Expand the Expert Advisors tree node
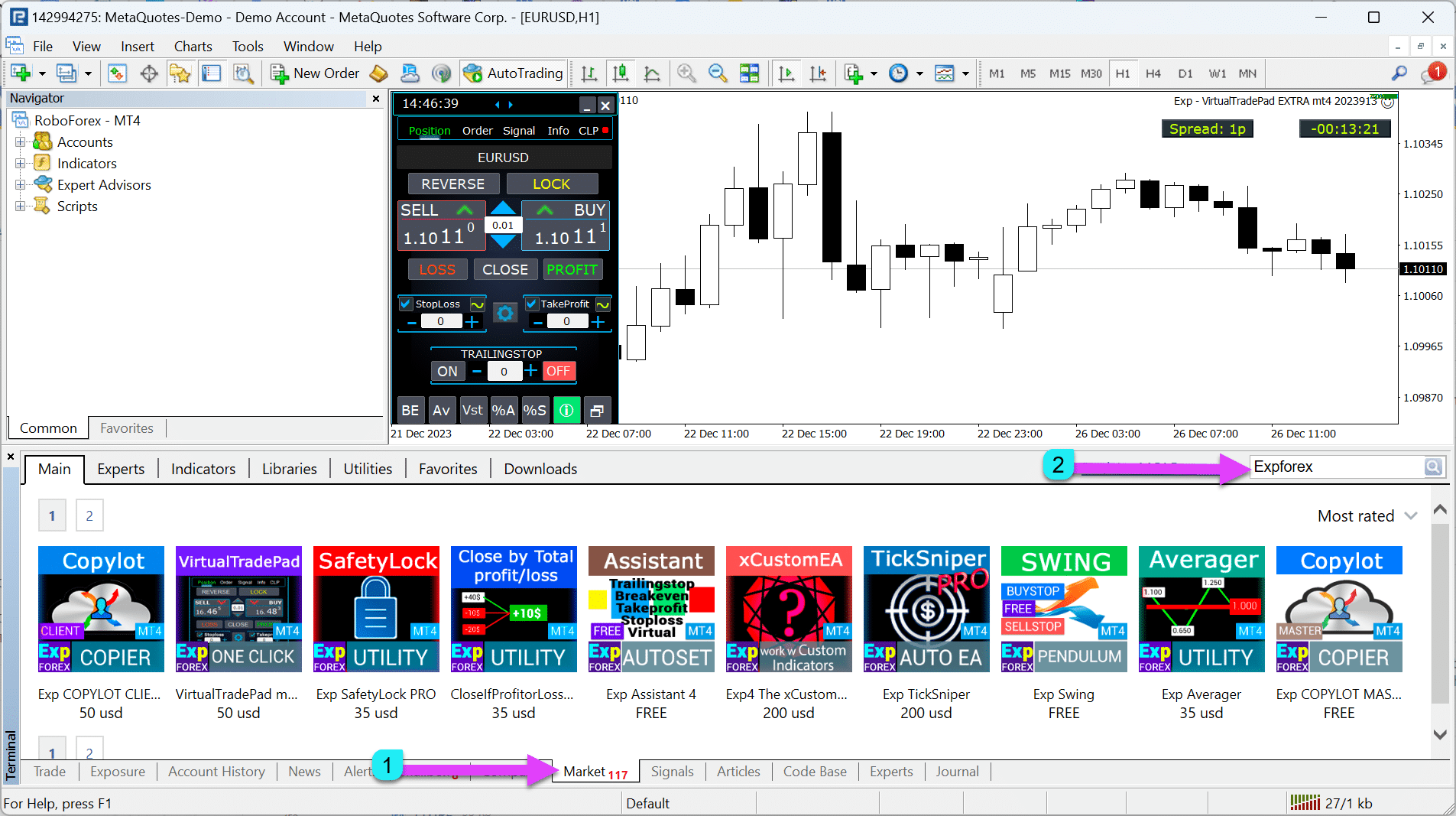 pos(21,185)
